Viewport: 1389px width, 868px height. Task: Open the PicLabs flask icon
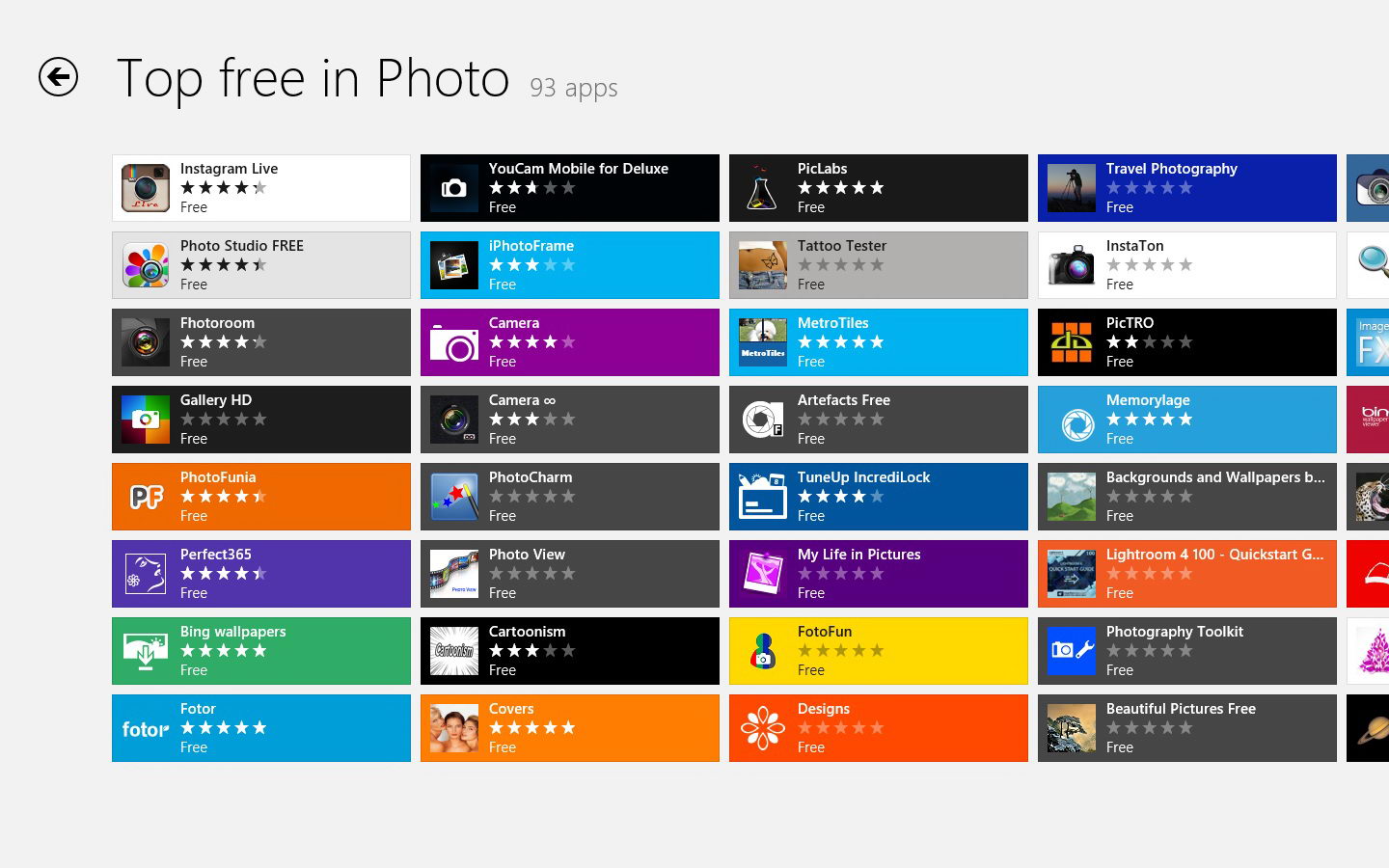[763, 188]
